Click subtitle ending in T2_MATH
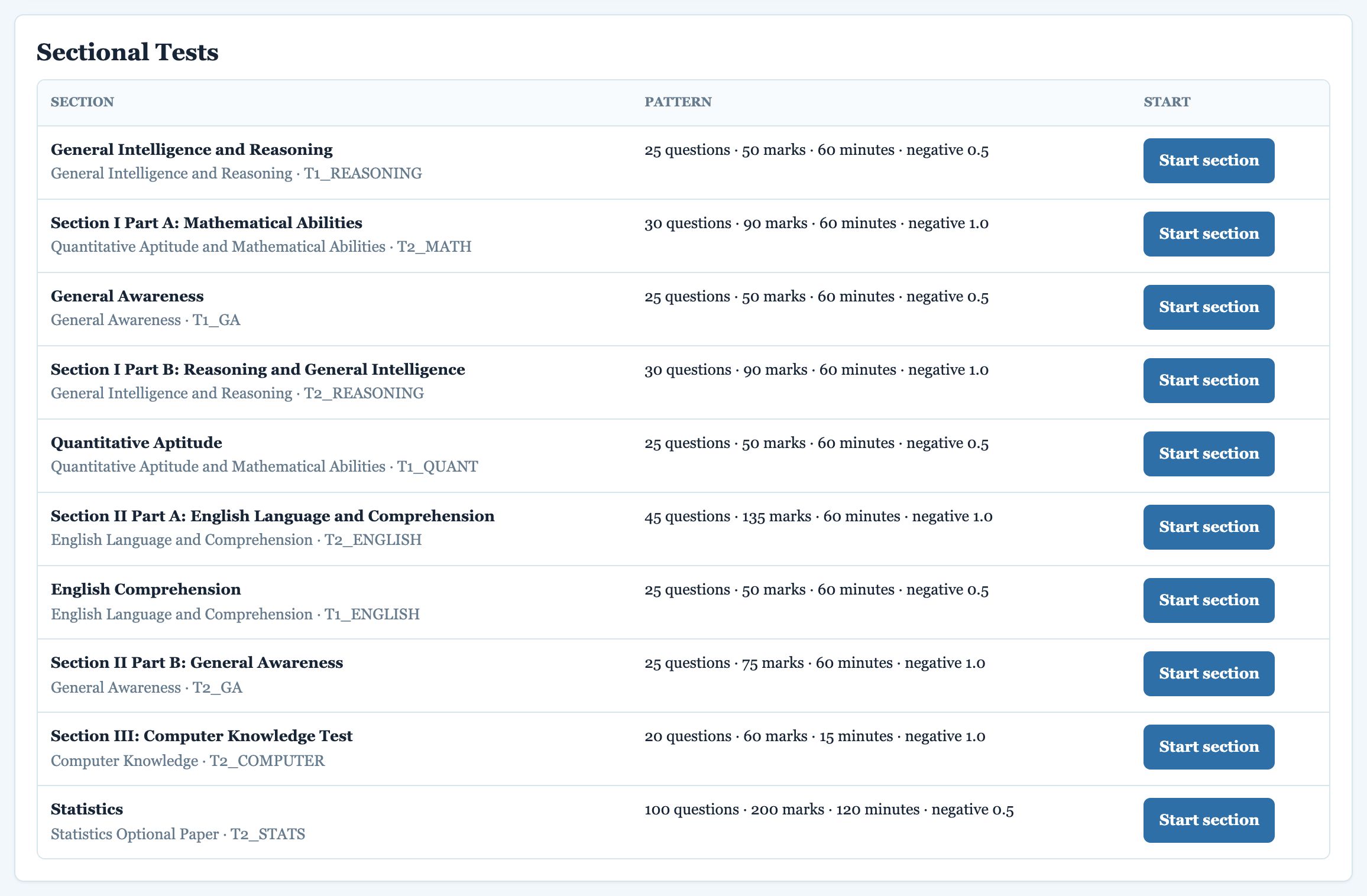This screenshot has width=1367, height=896. (261, 246)
